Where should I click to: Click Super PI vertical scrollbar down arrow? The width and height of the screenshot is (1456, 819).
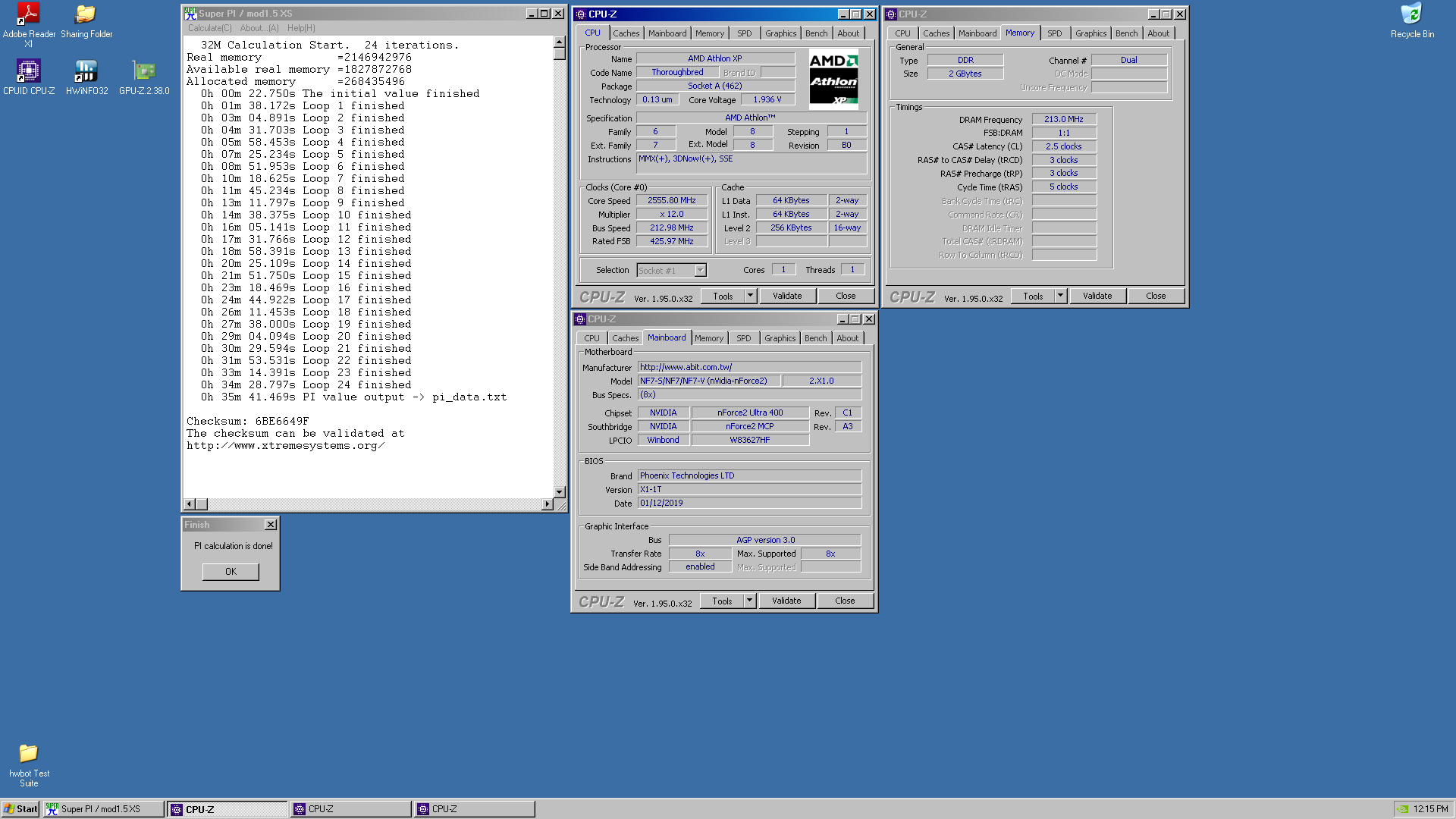(x=560, y=492)
